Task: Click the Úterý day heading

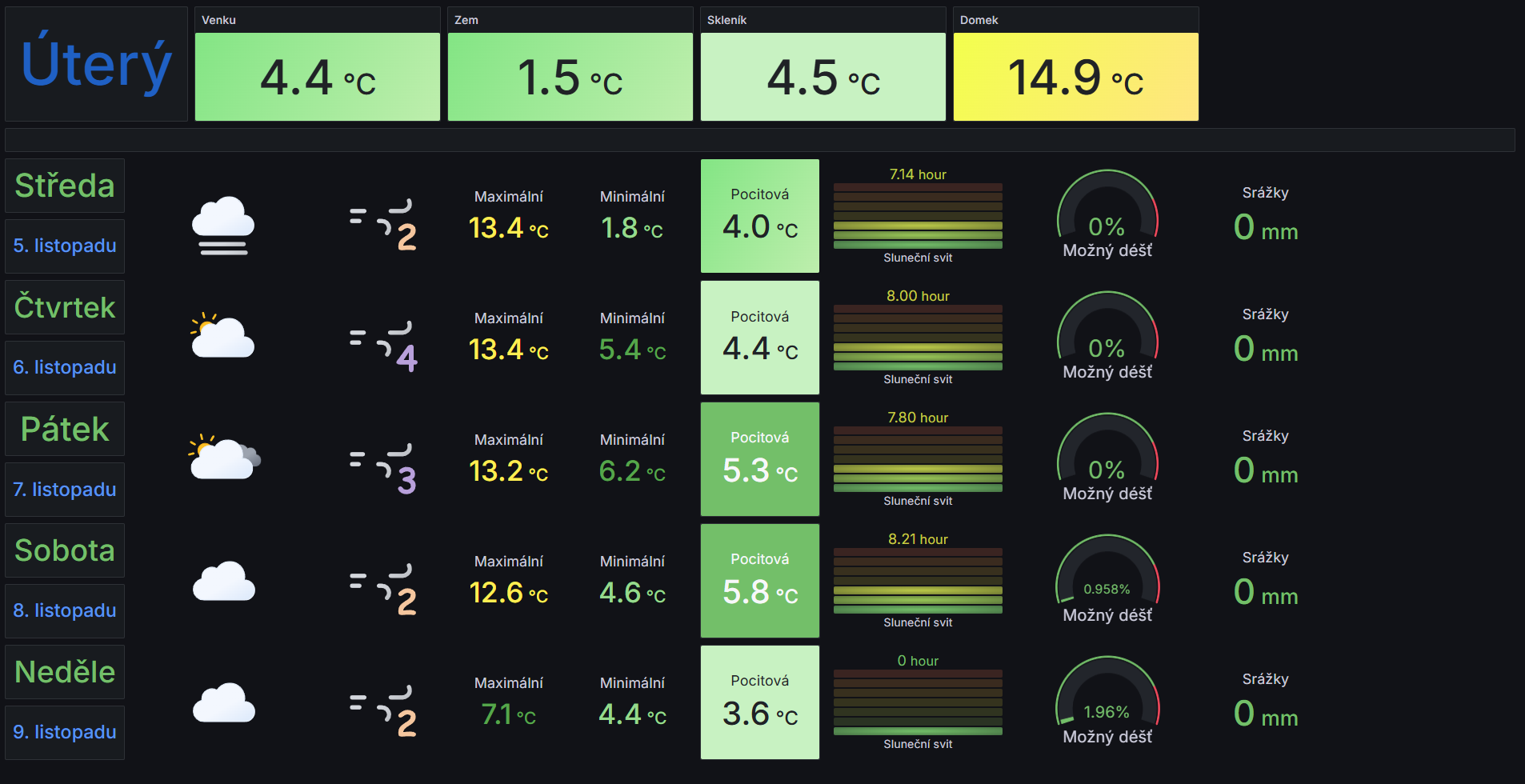Action: click(x=97, y=65)
